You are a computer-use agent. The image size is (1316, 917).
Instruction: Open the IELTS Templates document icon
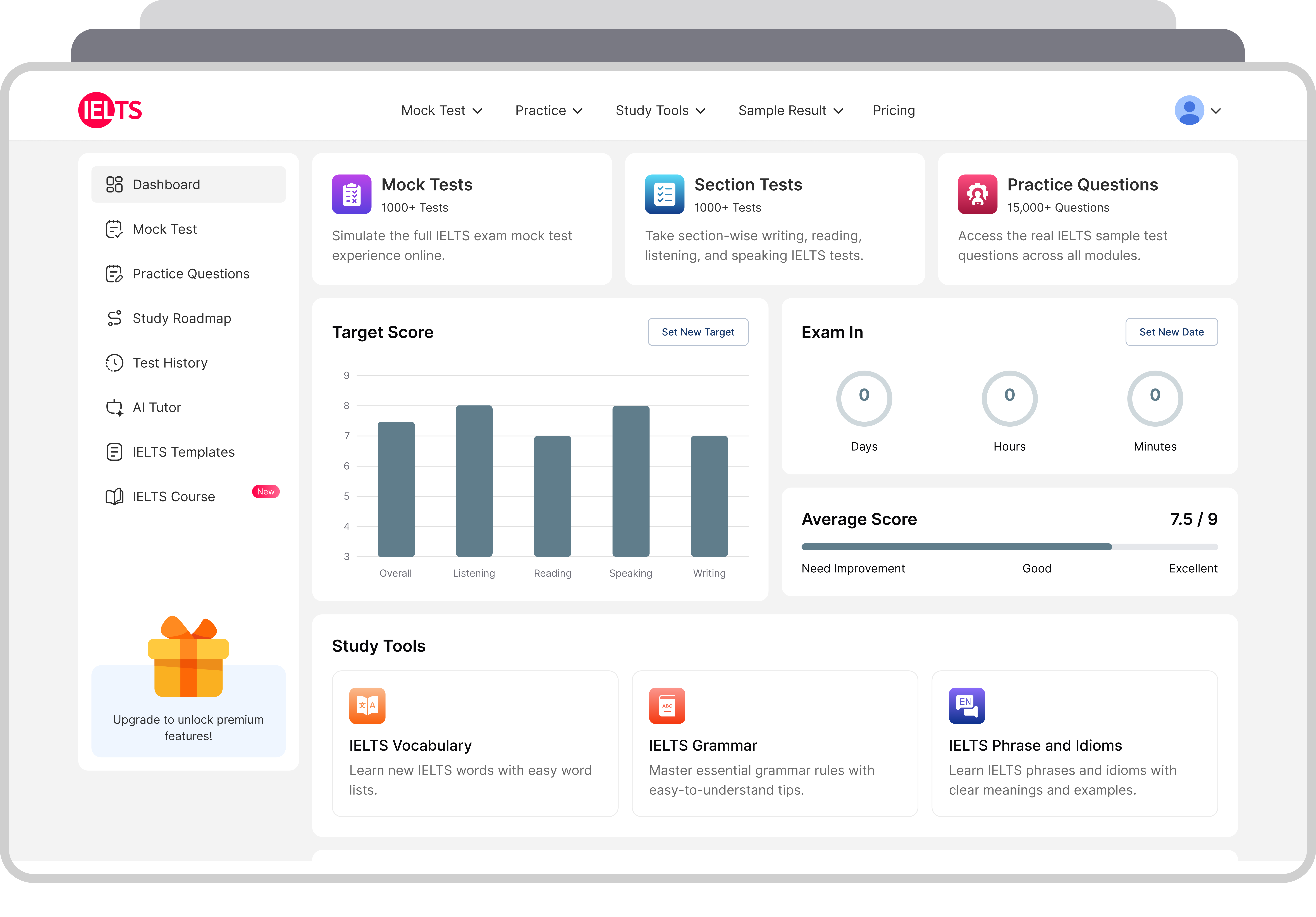115,452
